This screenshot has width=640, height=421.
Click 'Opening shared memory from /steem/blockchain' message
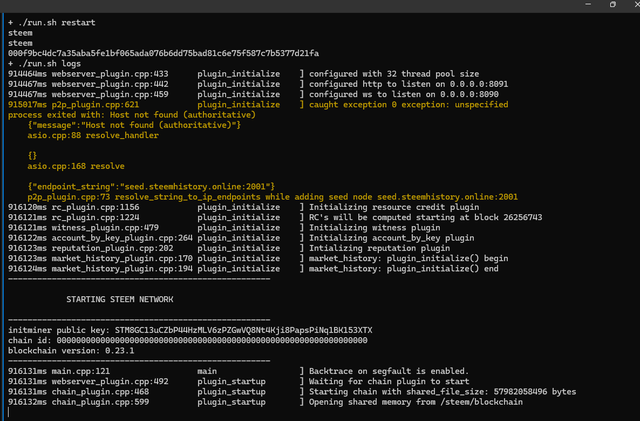416,402
